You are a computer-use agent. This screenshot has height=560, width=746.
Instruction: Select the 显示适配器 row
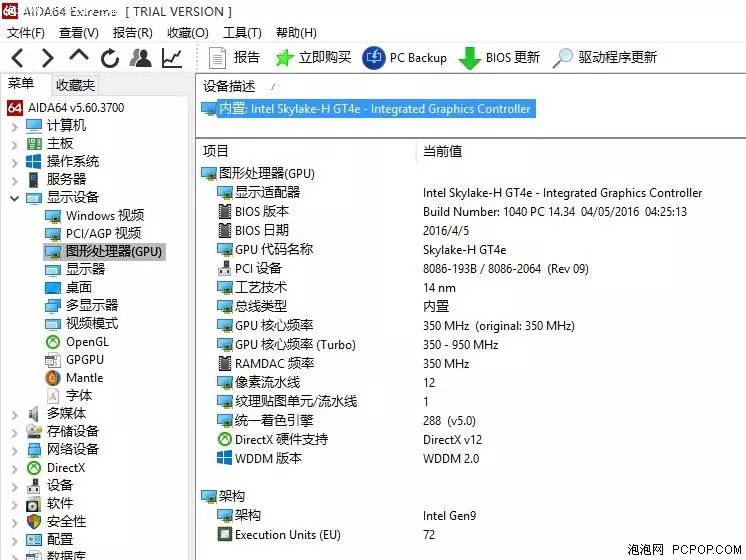(459, 192)
